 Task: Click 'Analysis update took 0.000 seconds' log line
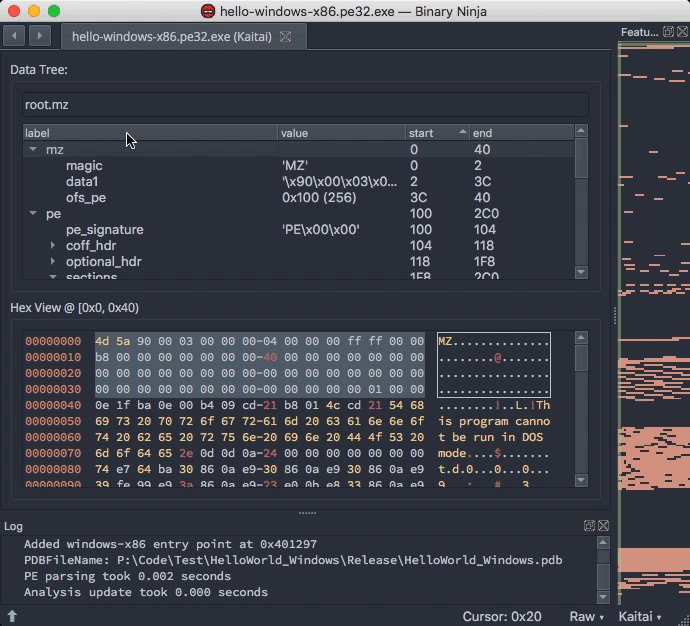coord(146,592)
